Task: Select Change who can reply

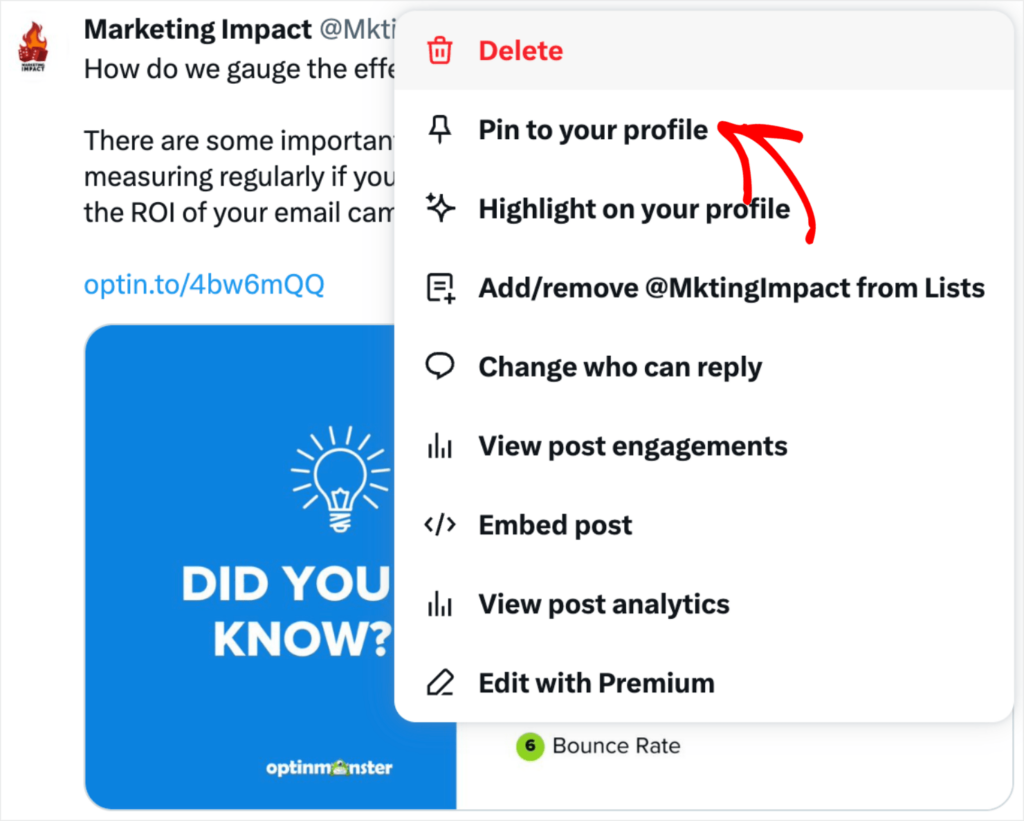Action: [620, 366]
